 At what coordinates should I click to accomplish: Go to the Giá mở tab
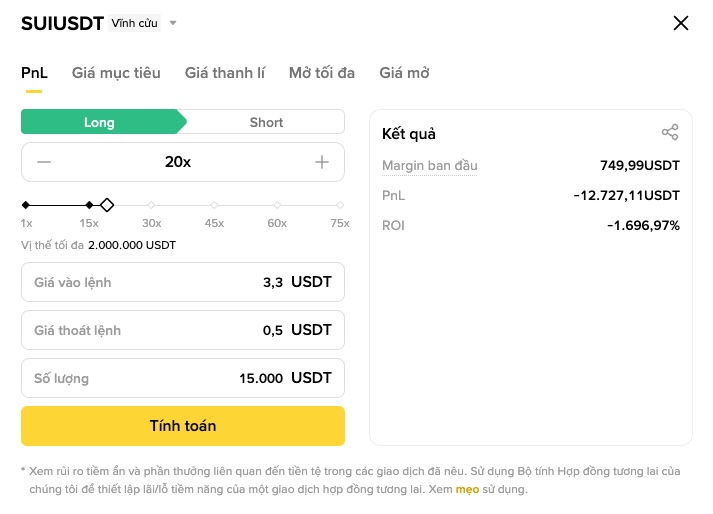404,73
